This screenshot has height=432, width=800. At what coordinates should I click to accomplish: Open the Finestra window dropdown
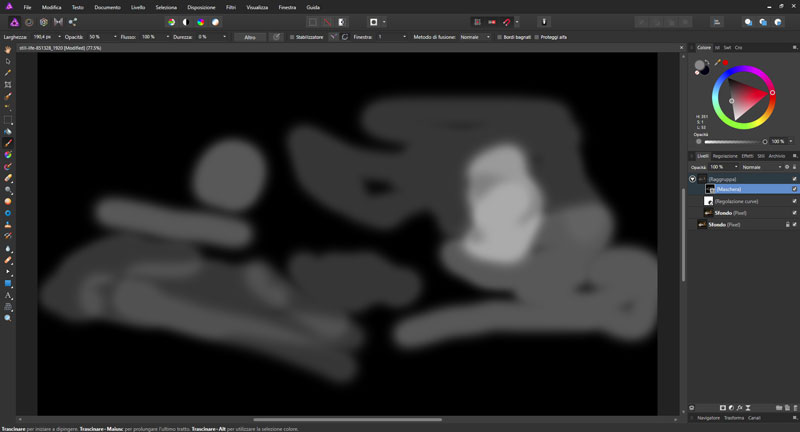405,37
